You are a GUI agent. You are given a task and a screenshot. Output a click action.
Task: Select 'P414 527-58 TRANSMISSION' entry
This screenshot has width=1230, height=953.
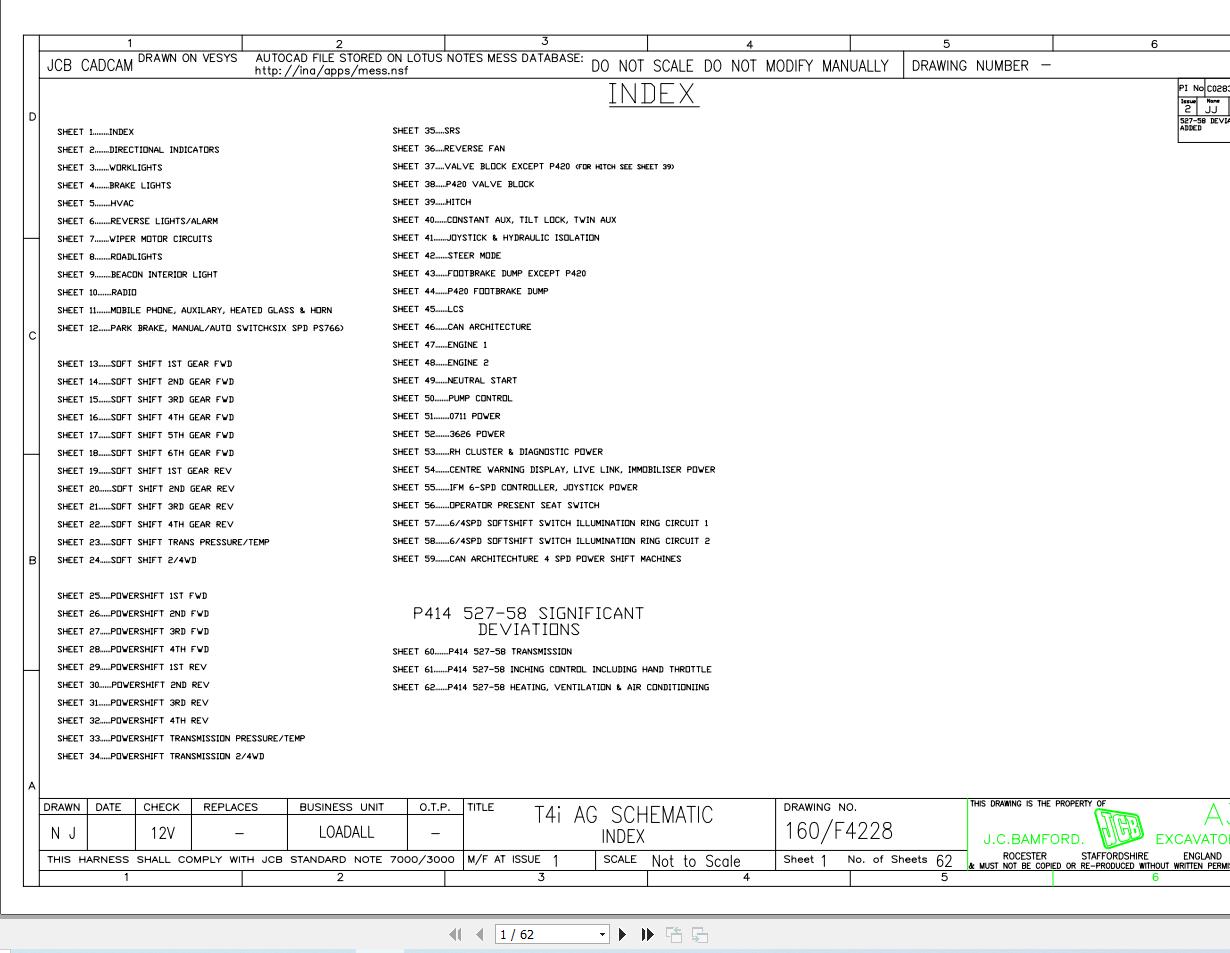[482, 652]
